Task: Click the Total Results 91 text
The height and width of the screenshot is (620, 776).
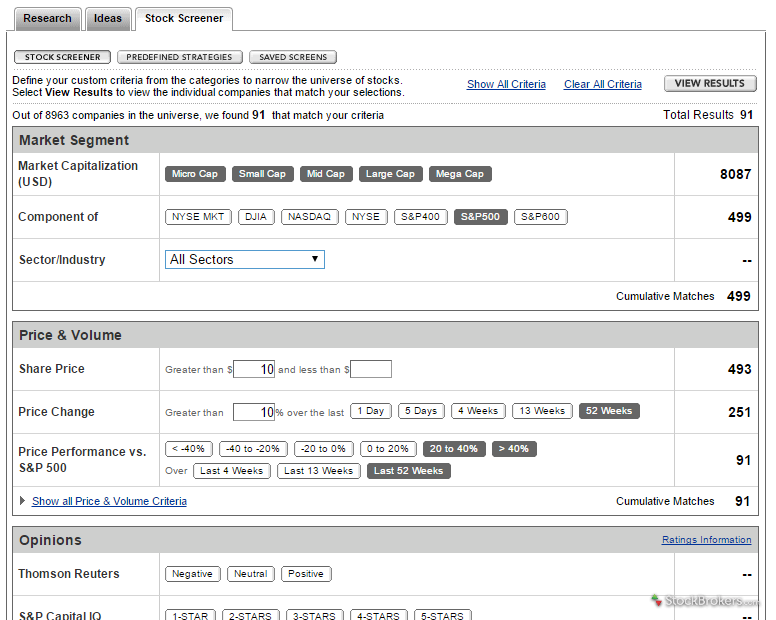Action: click(708, 115)
